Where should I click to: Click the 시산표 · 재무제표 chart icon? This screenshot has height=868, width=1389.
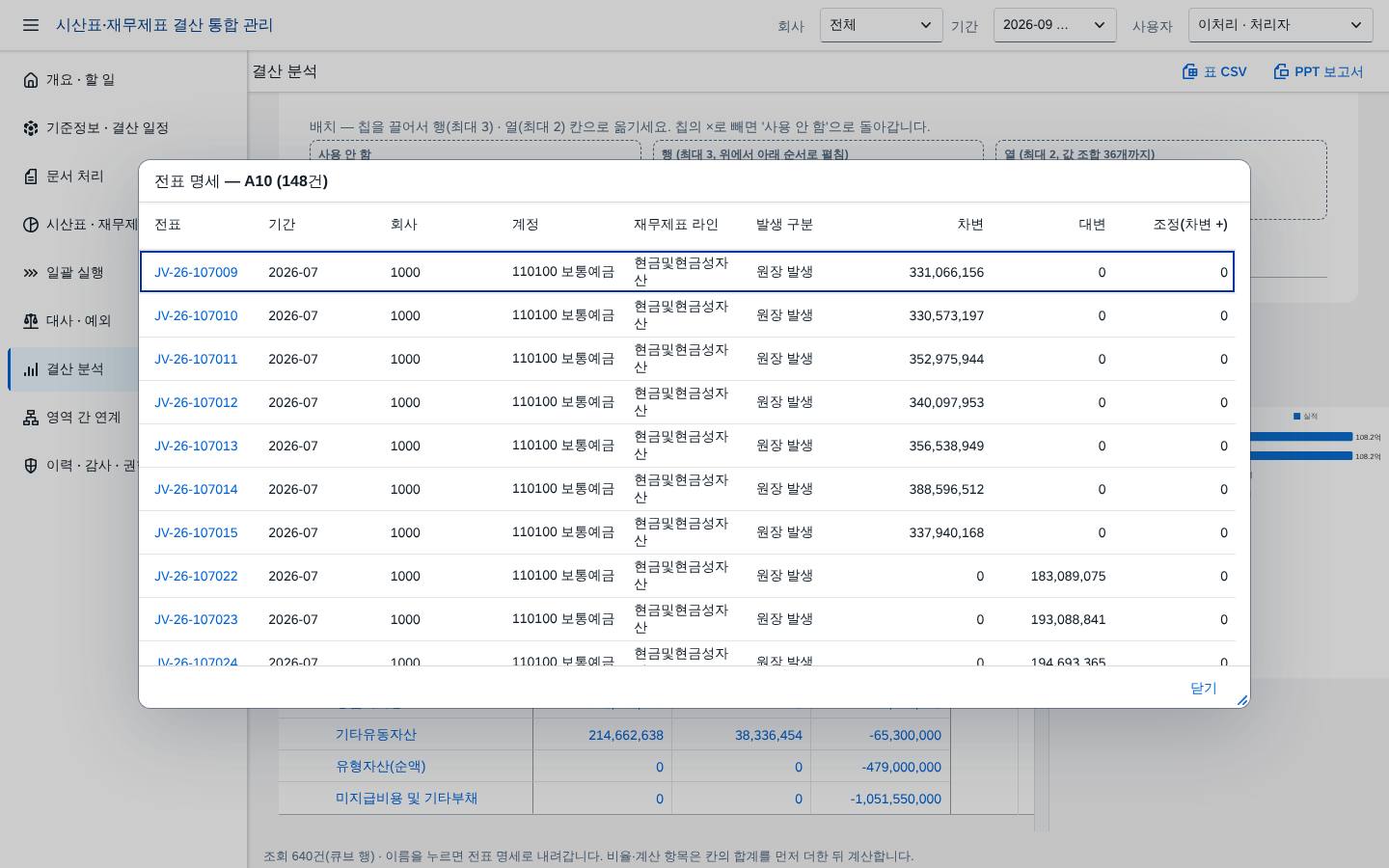pos(31,225)
